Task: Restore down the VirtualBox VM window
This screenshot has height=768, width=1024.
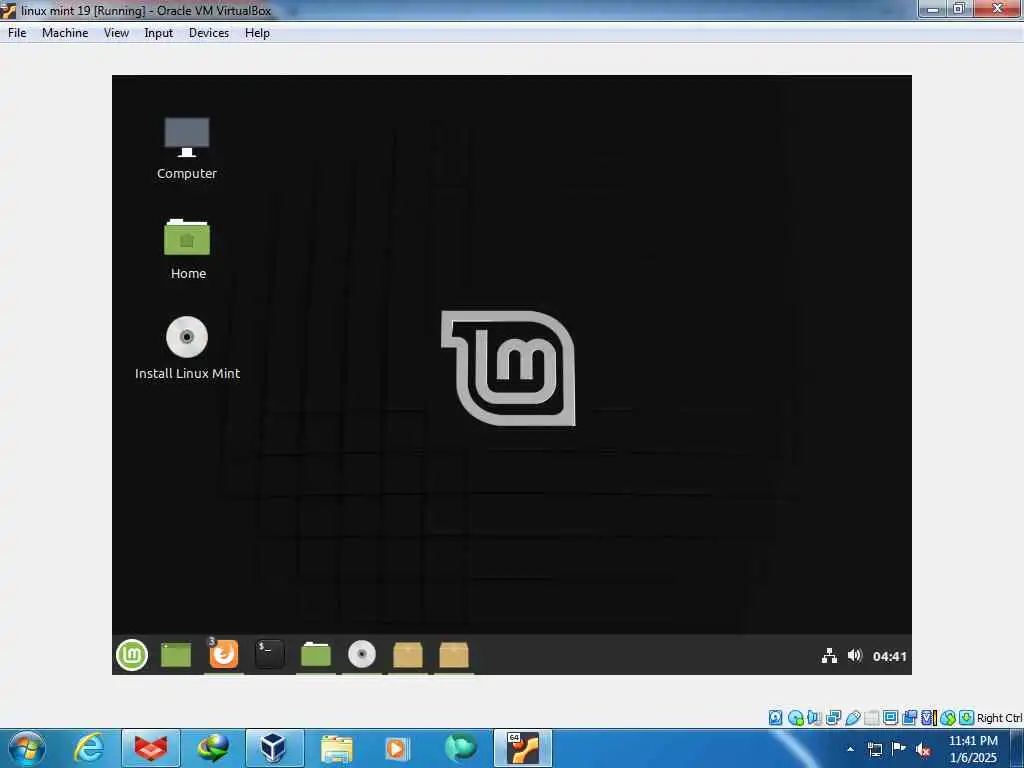Action: pos(959,8)
